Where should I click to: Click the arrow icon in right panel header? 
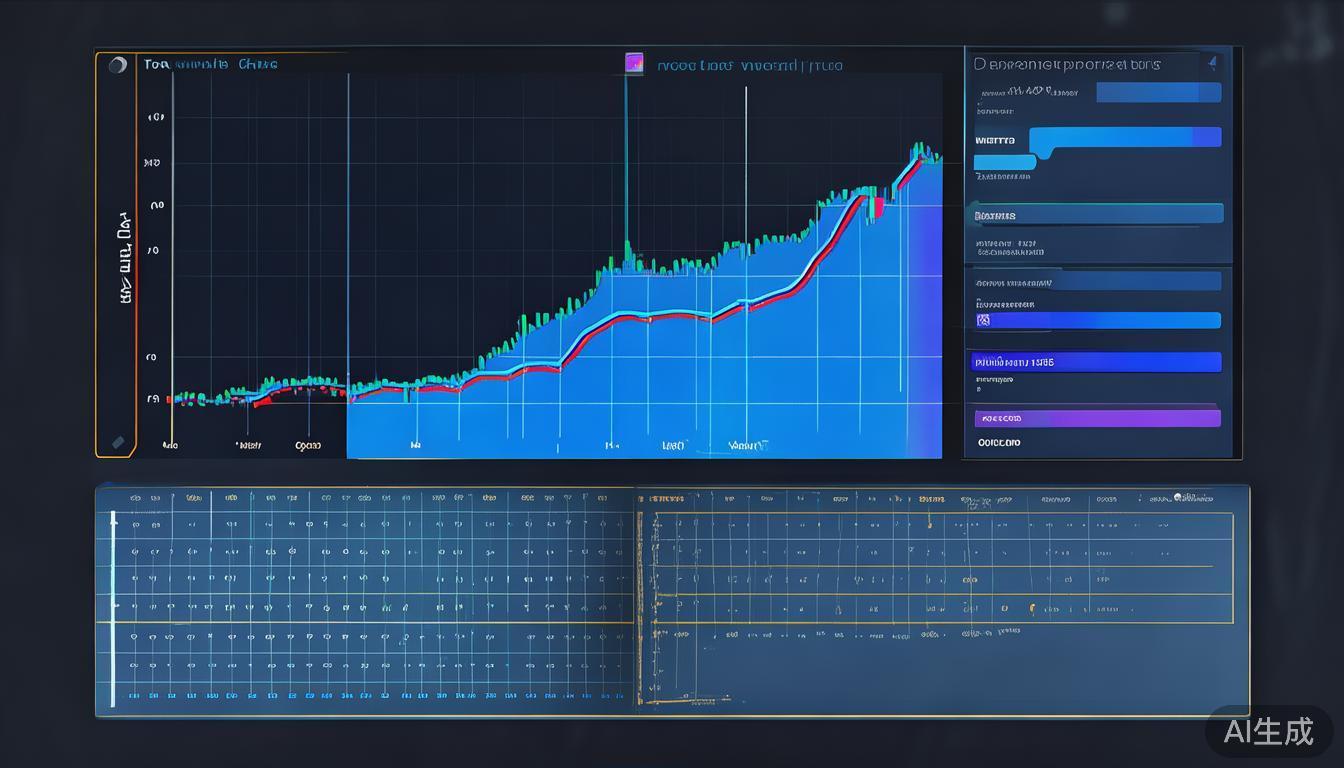[x=1212, y=63]
